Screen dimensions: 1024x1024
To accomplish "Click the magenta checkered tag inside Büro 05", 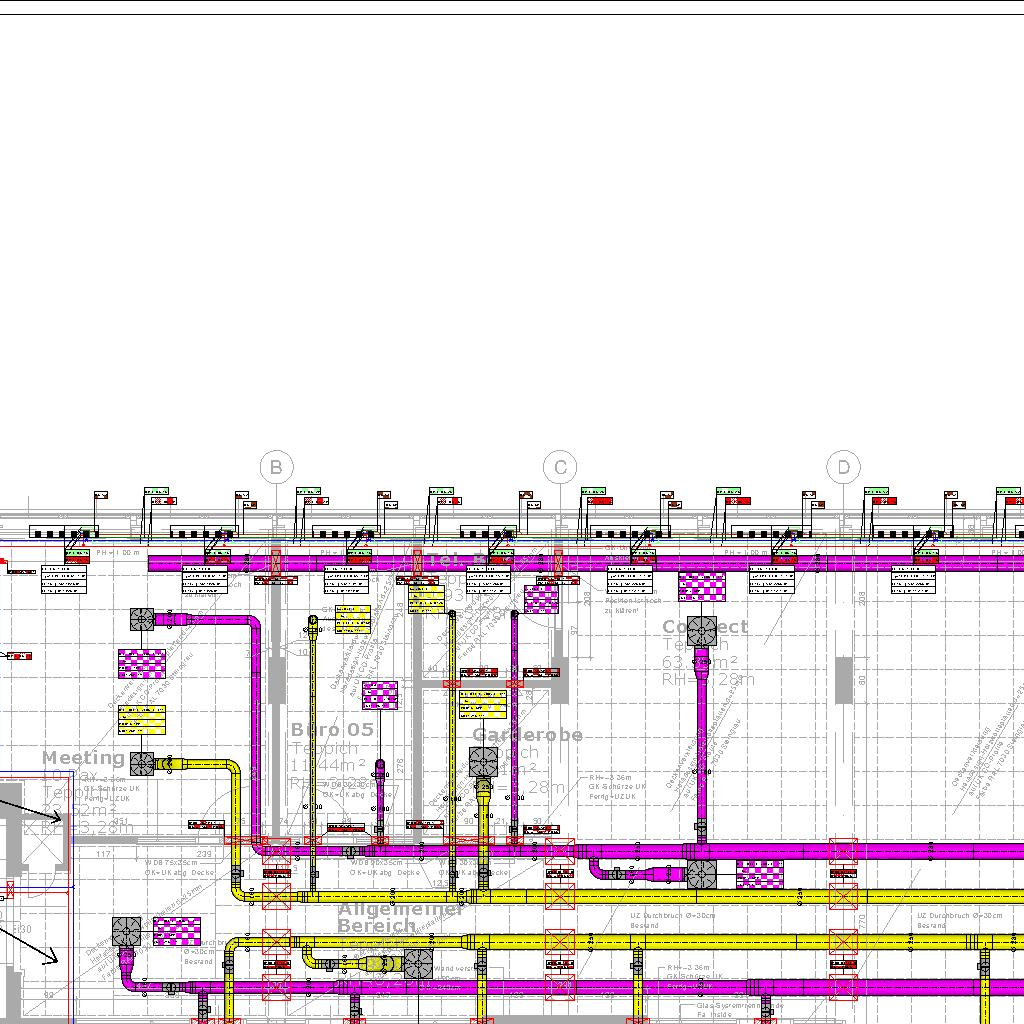I will (380, 695).
